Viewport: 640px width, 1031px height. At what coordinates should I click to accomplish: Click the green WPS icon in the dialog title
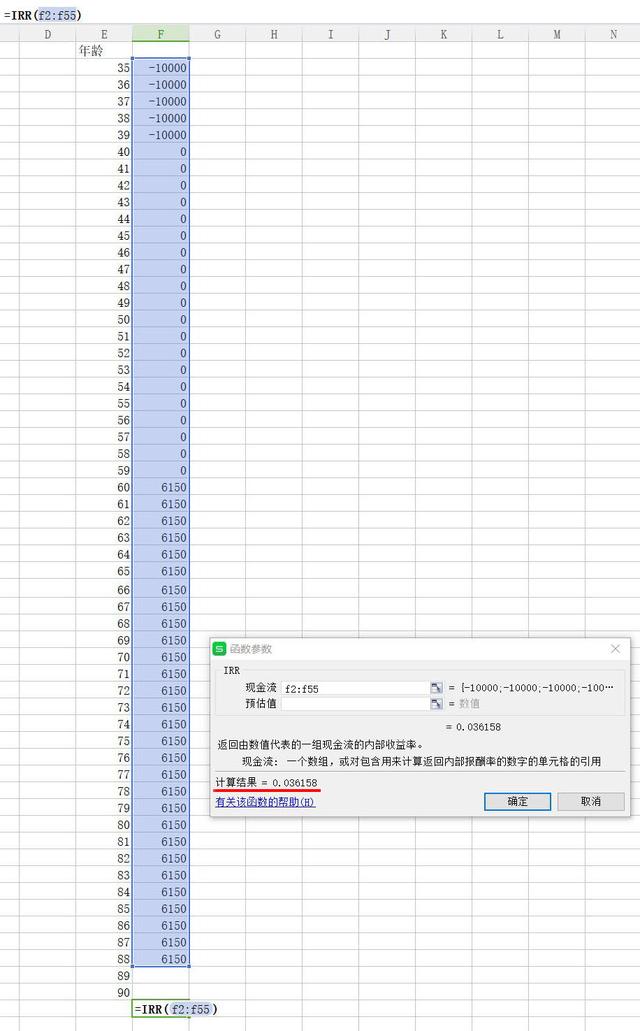(x=219, y=649)
